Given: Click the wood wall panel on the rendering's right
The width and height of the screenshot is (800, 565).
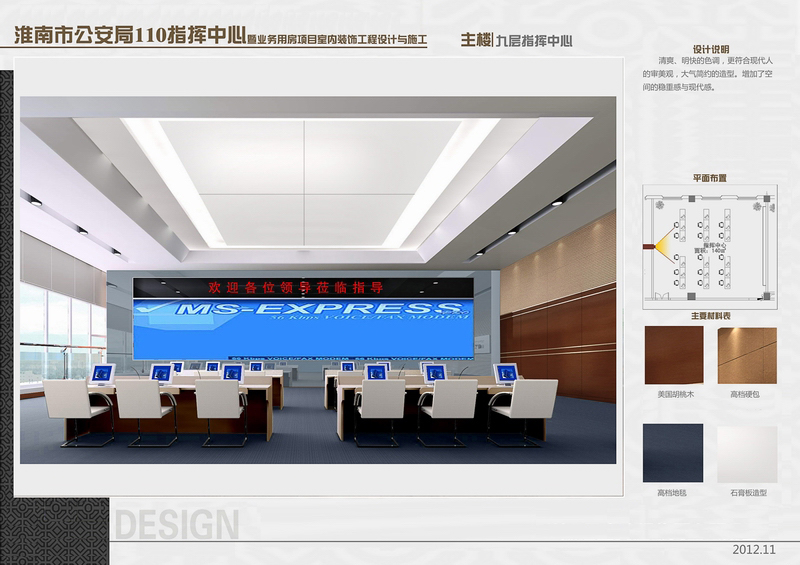Looking at the screenshot, I should click(x=558, y=330).
